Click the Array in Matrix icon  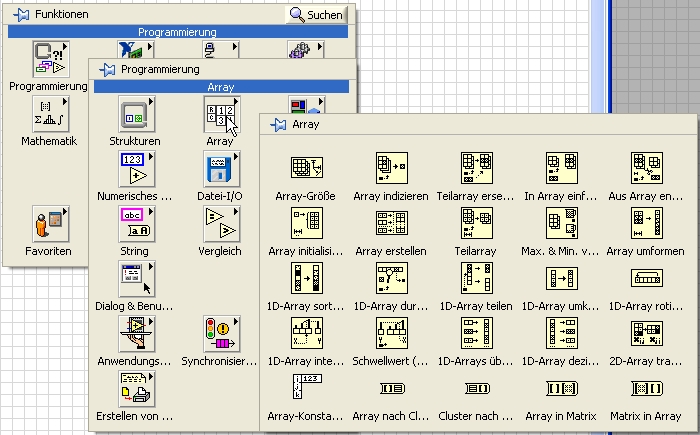point(562,388)
